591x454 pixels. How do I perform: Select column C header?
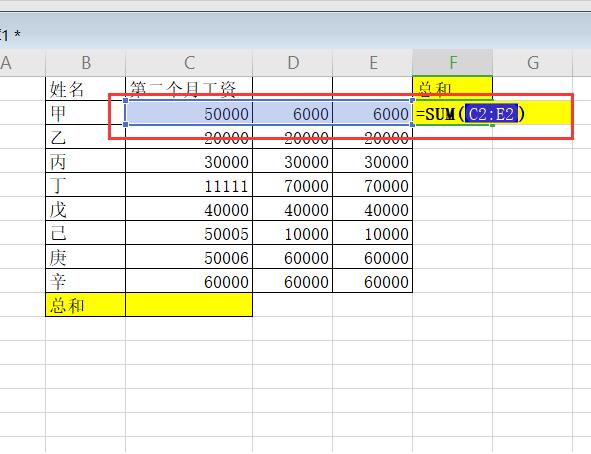coord(189,63)
